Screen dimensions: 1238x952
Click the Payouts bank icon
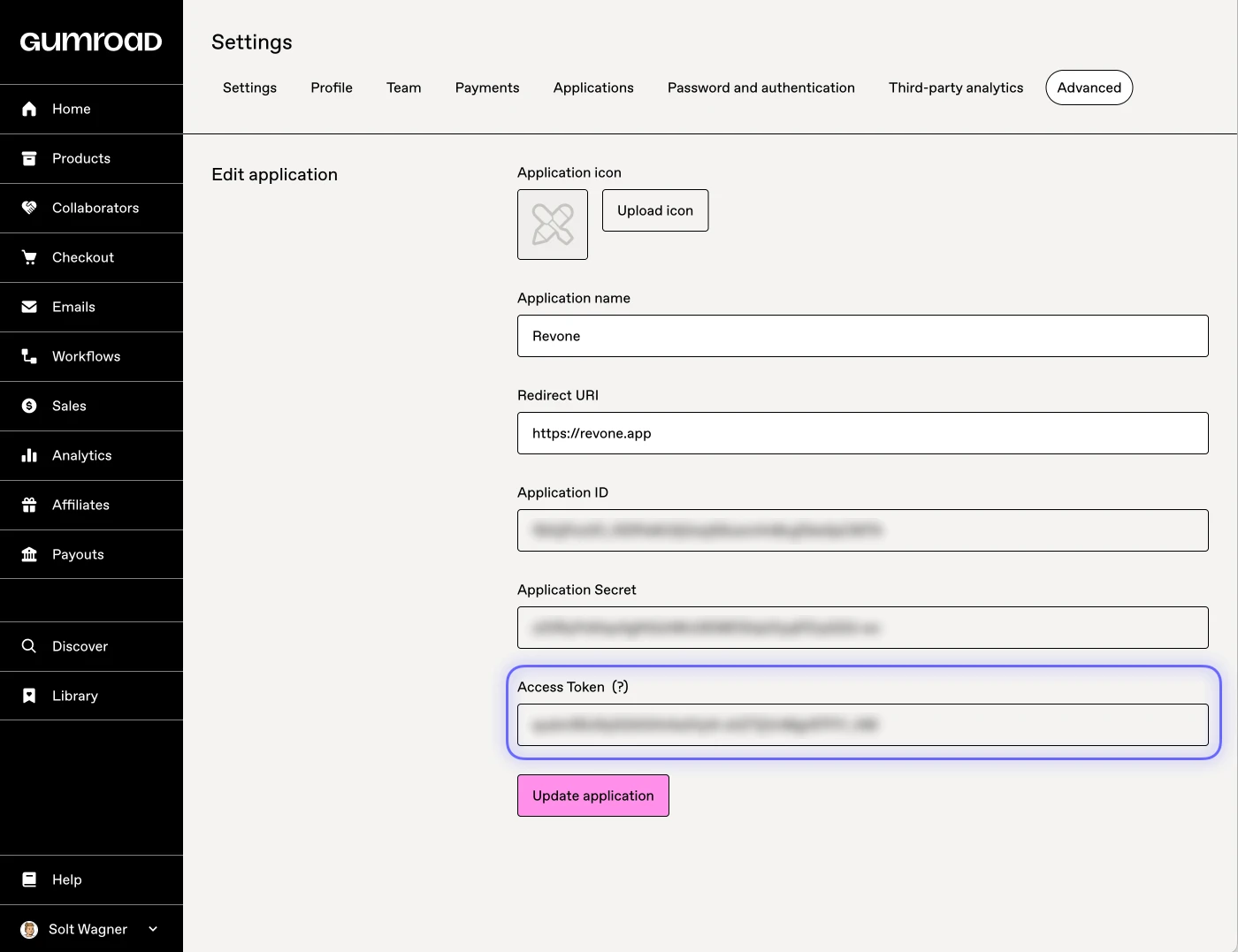tap(29, 554)
